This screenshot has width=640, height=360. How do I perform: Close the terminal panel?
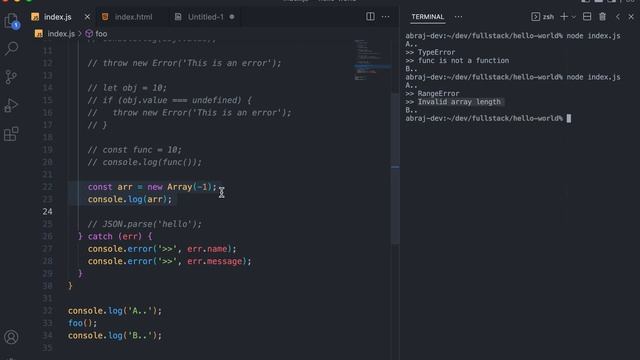[x=631, y=17]
